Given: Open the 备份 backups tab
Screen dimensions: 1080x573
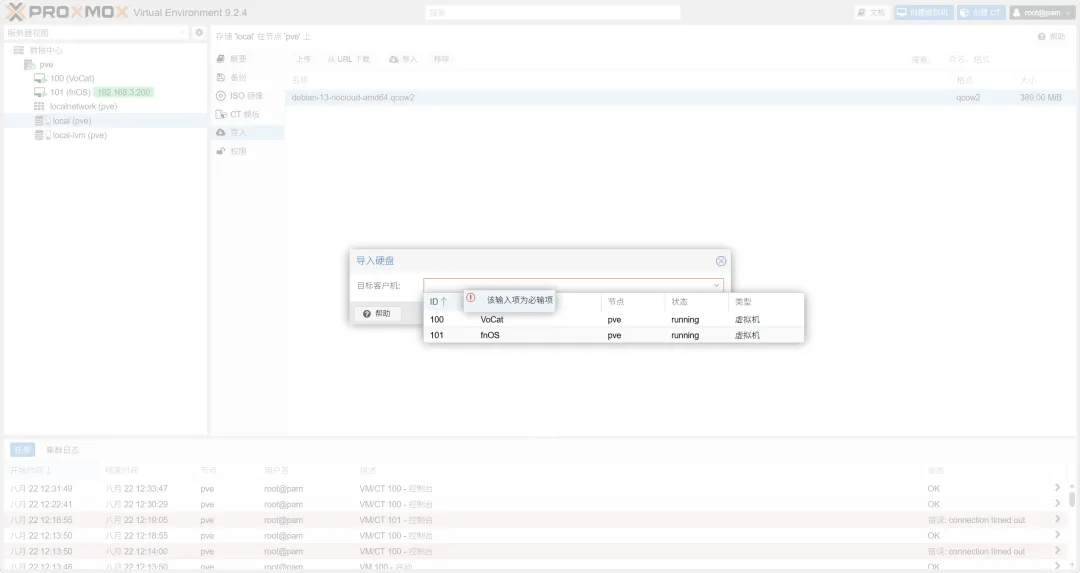Looking at the screenshot, I should coord(248,77).
